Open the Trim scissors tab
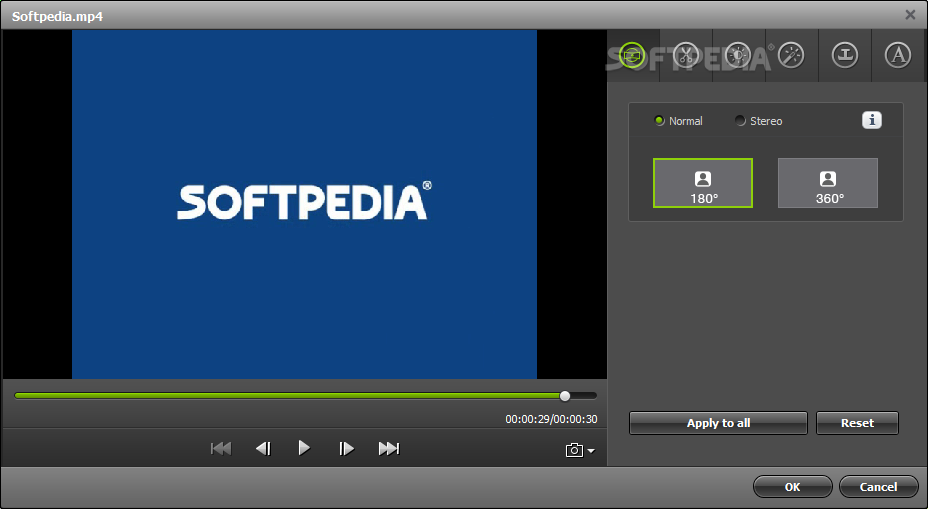 (x=685, y=56)
